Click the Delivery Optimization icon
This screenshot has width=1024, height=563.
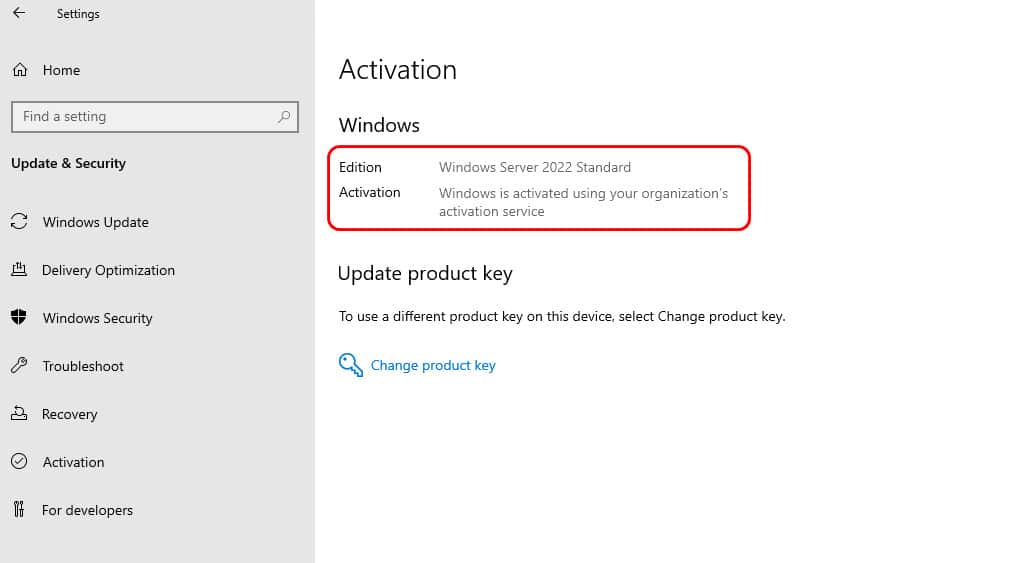[x=19, y=269]
